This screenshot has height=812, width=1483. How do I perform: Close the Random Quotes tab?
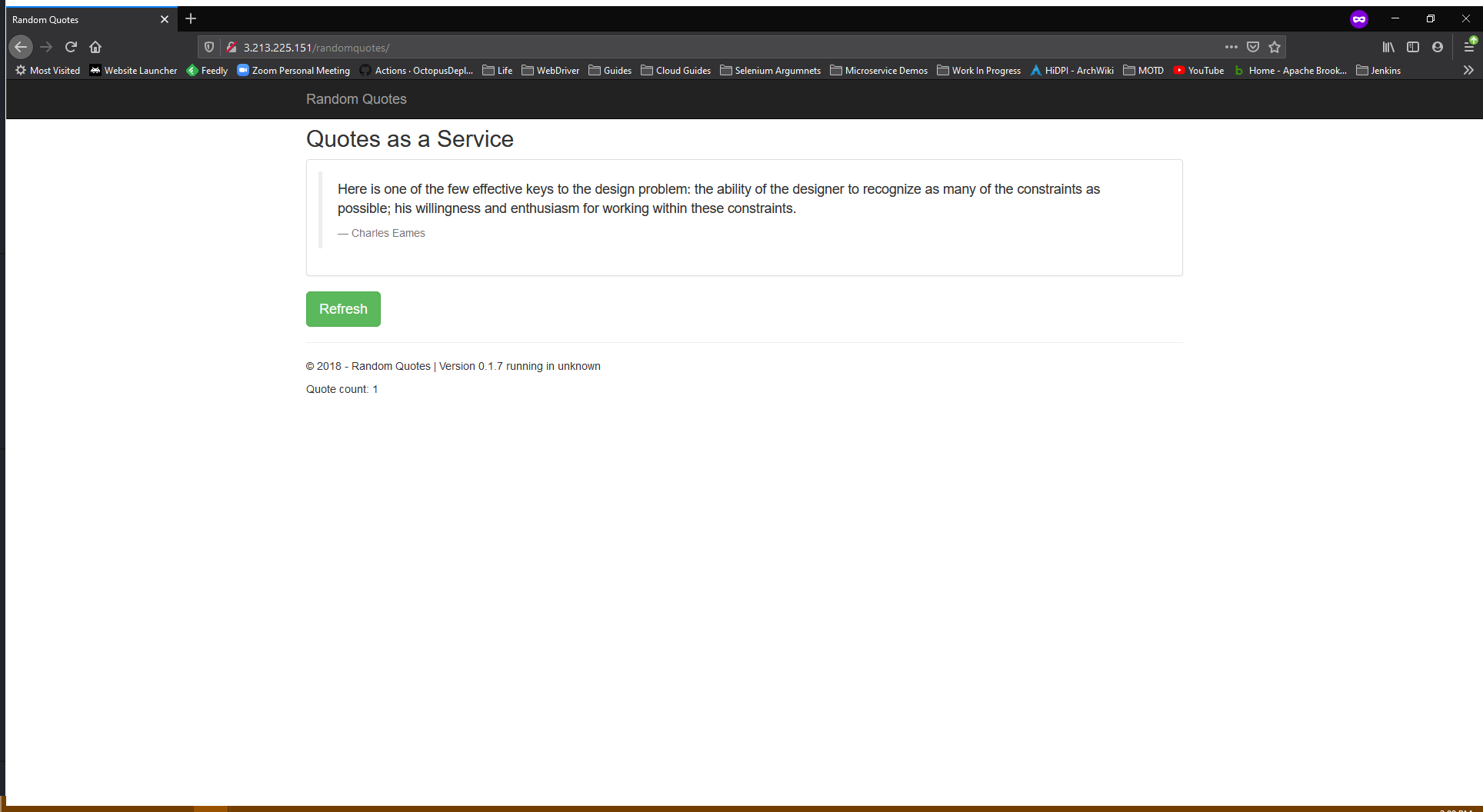click(x=165, y=19)
